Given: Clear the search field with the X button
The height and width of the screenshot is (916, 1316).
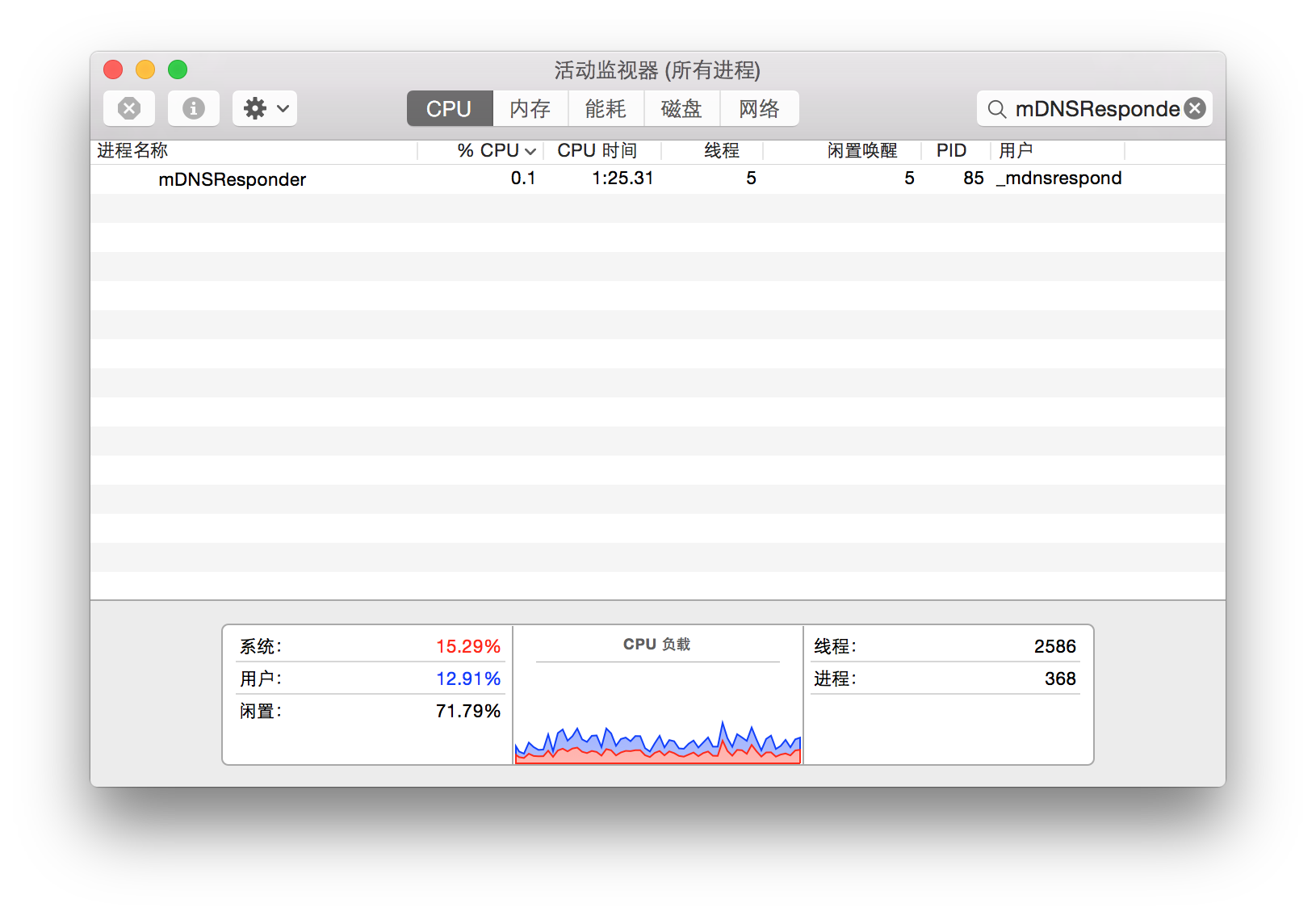Looking at the screenshot, I should (1196, 108).
